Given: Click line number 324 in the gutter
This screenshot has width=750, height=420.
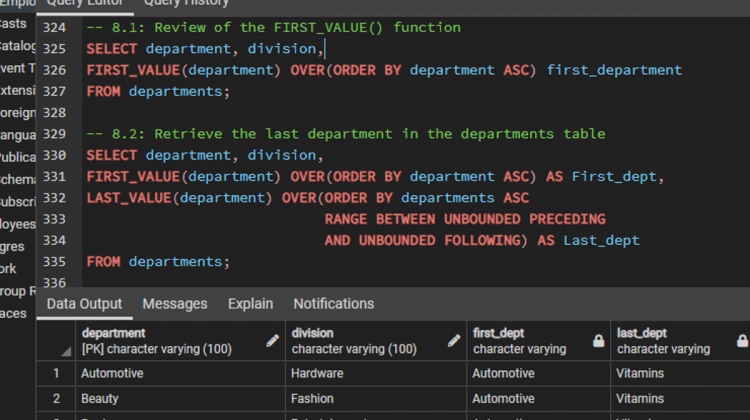Looking at the screenshot, I should [55, 28].
